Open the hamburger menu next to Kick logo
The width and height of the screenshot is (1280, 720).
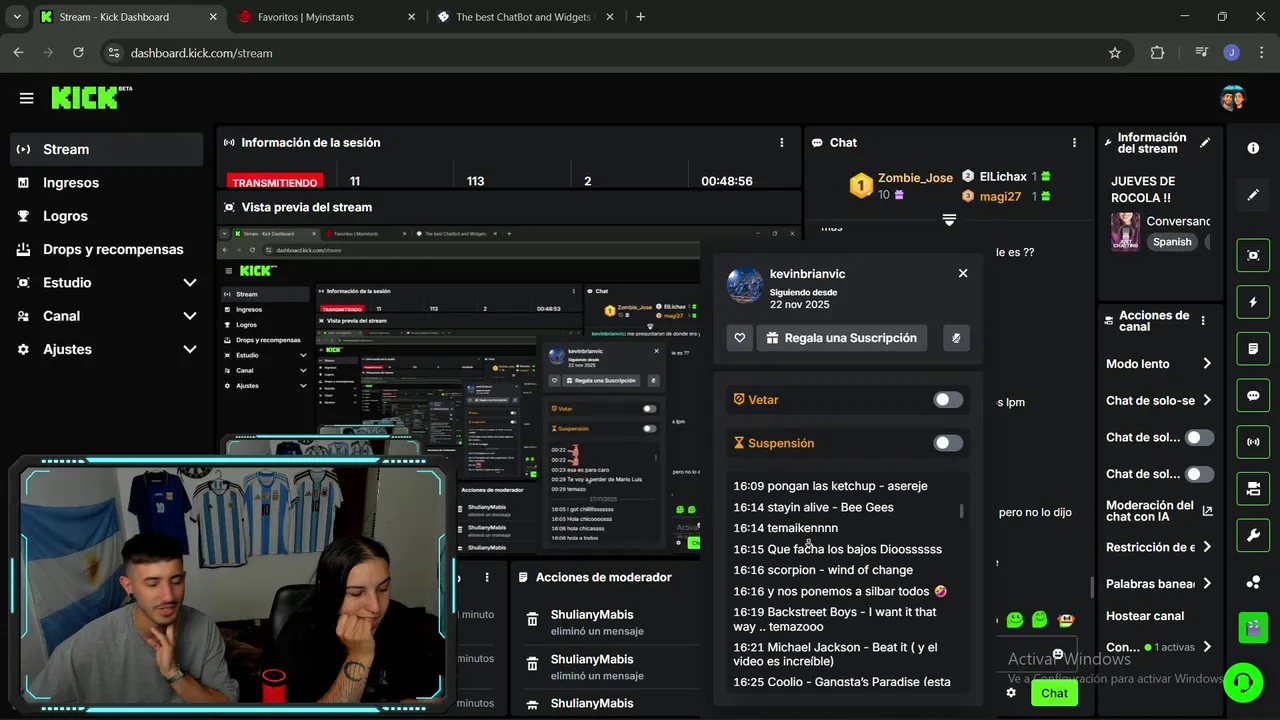[26, 98]
